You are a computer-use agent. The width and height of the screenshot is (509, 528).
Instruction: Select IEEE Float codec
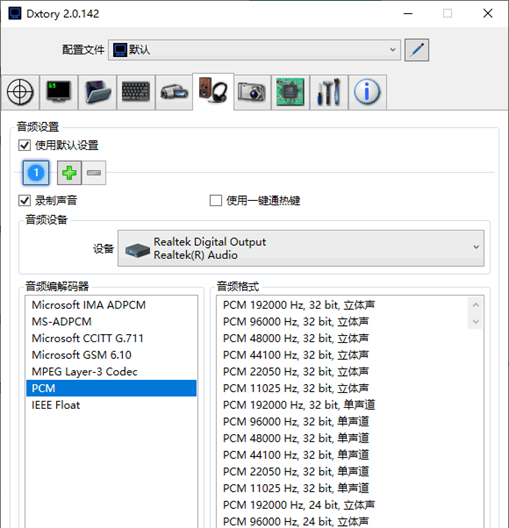[x=111, y=405]
